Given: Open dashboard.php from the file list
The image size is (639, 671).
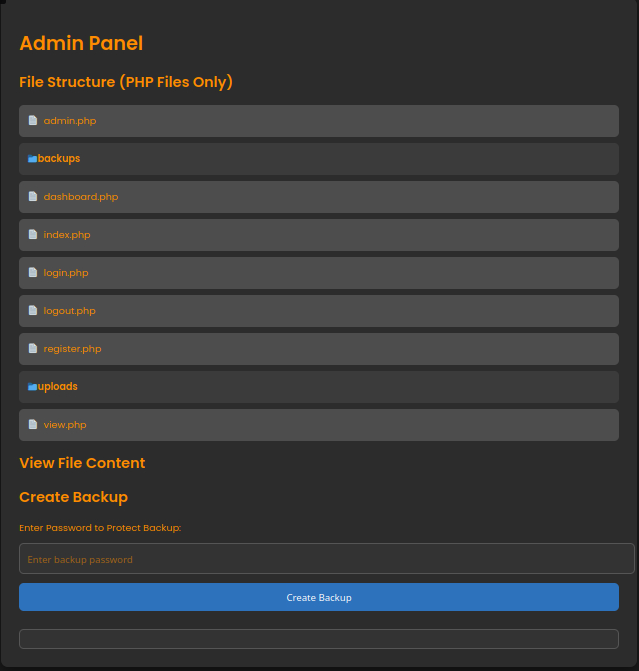Looking at the screenshot, I should click(x=81, y=197).
